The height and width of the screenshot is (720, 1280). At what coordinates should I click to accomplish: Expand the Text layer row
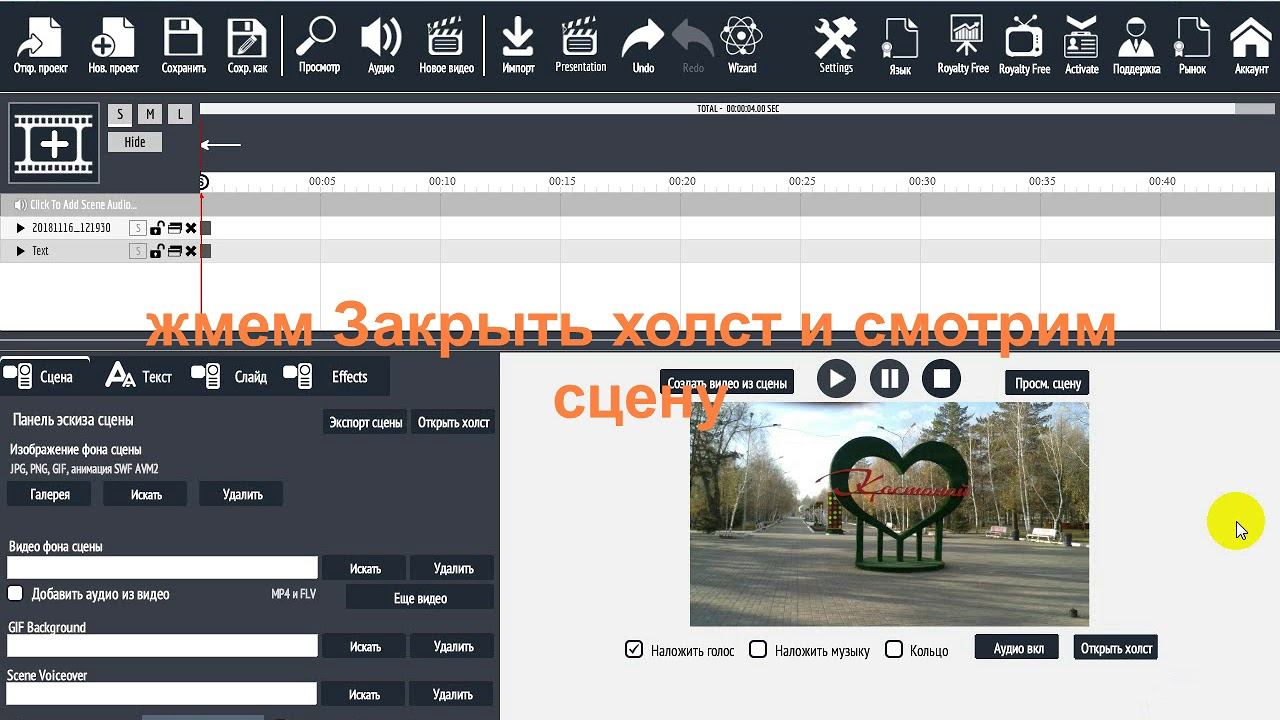tap(20, 251)
